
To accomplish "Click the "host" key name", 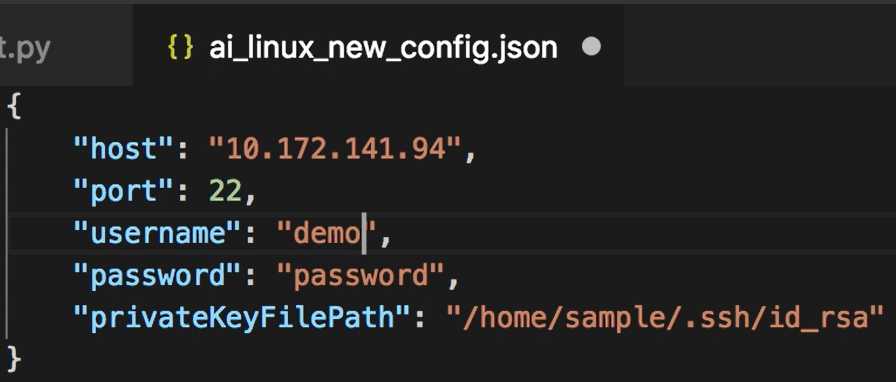I will [123, 150].
